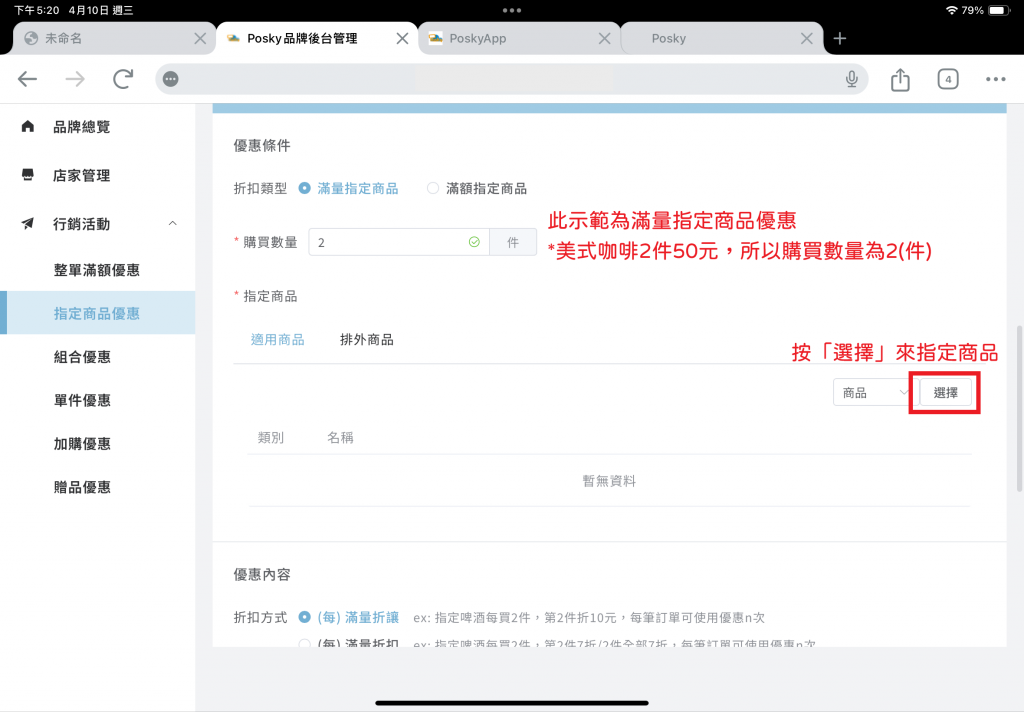Tap the three-dot multitasking control at top
The height and width of the screenshot is (712, 1024).
click(512, 10)
